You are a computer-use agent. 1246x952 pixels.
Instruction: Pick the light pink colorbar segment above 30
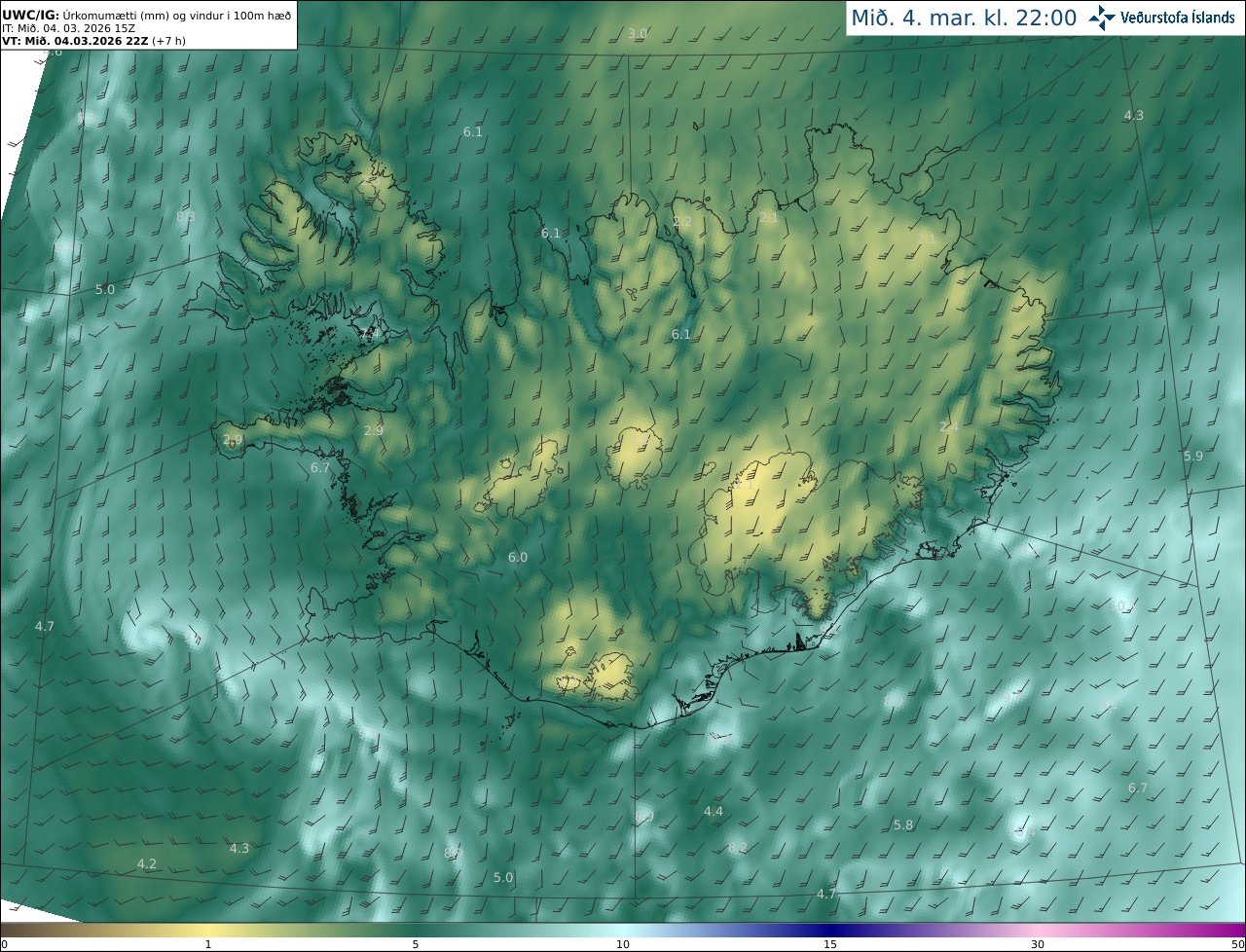(x=1038, y=930)
